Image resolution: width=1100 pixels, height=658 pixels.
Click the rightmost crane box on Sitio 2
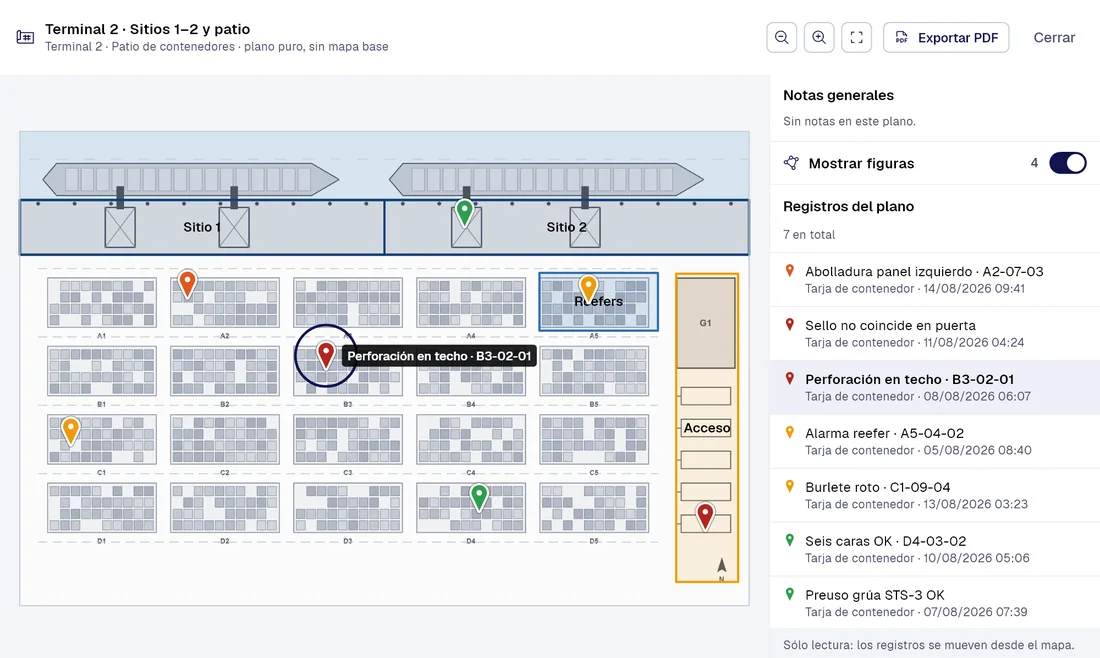(585, 227)
